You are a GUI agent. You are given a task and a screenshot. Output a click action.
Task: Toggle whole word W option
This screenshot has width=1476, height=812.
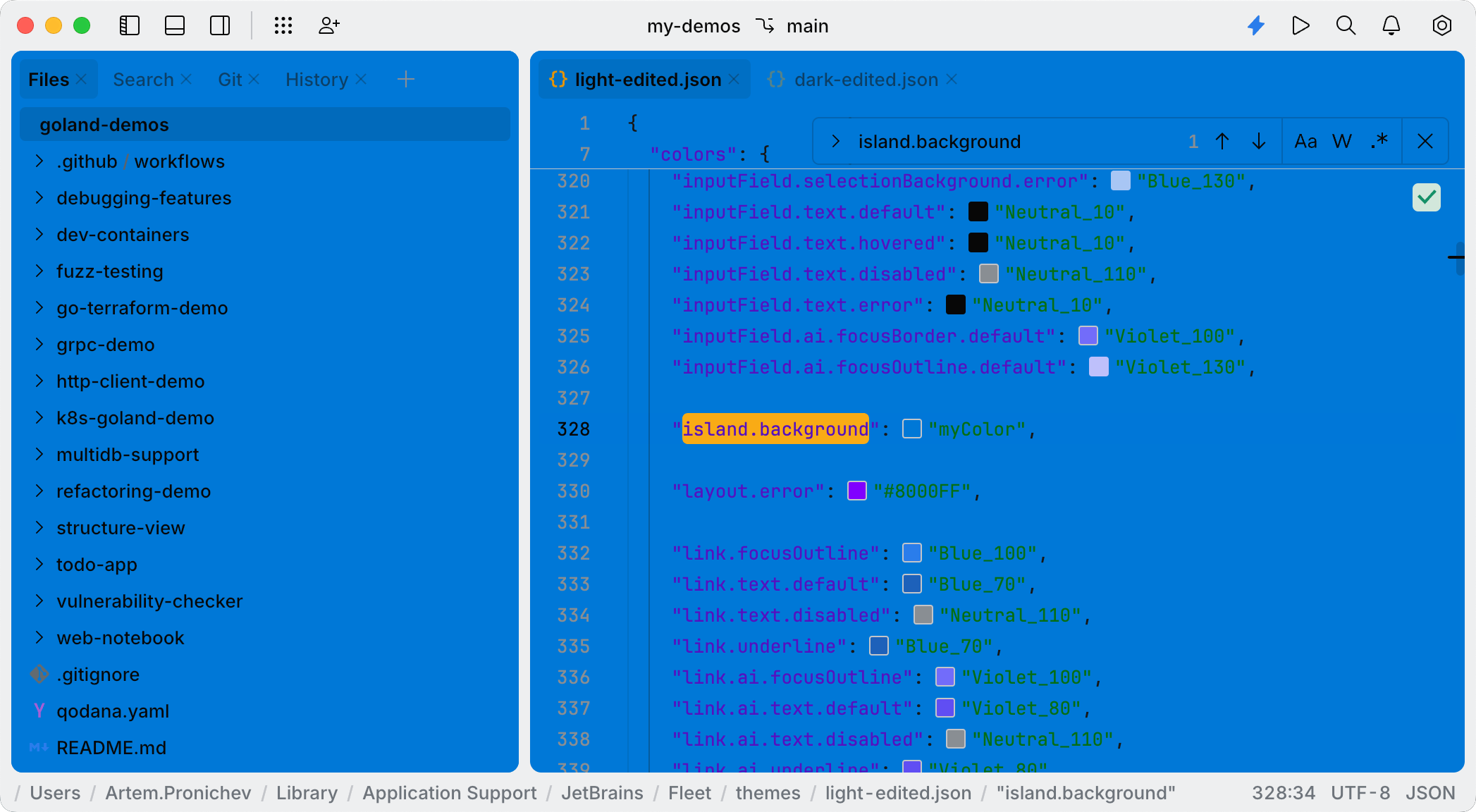(1342, 142)
